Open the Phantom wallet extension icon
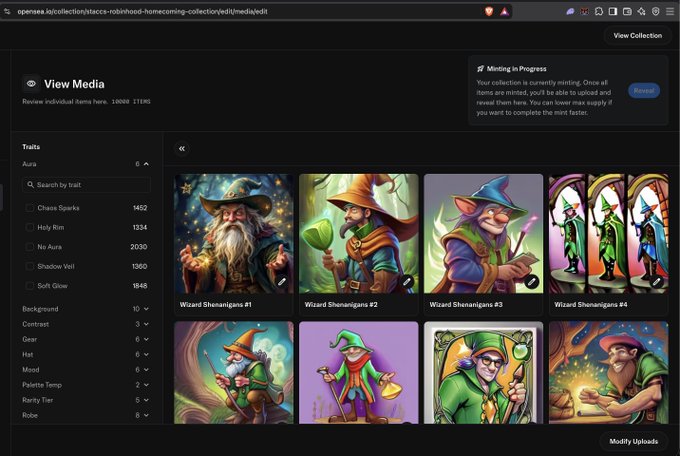Image resolution: width=680 pixels, height=456 pixels. tap(570, 12)
